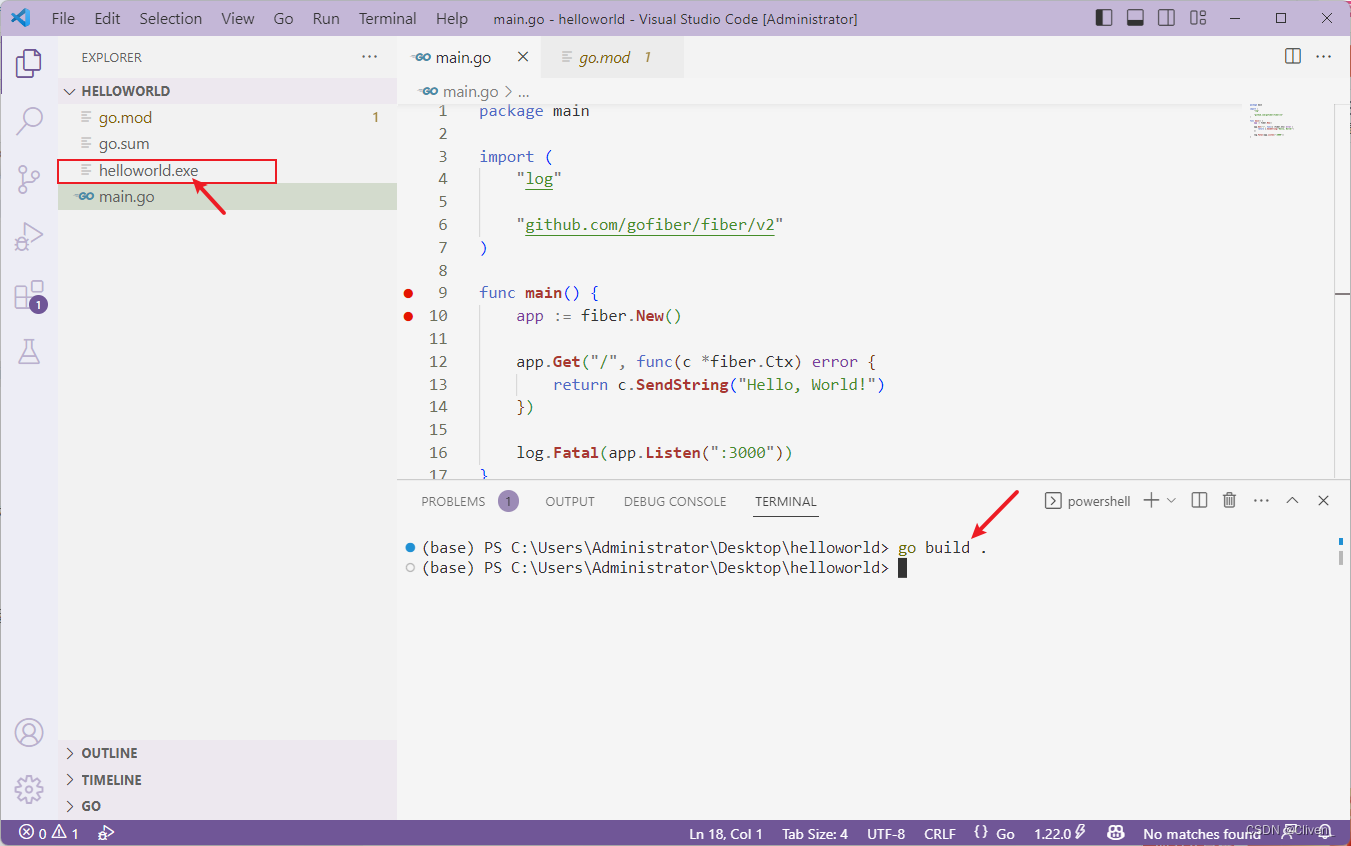Select helloworld.exe in the file explorer

pos(227,171)
